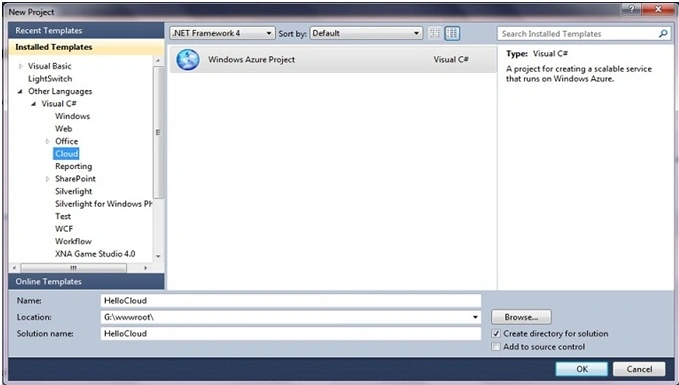Screen dimensions: 679x385
Task: Select the Windows category under Visual C#
Action: pyautogui.click(x=72, y=116)
